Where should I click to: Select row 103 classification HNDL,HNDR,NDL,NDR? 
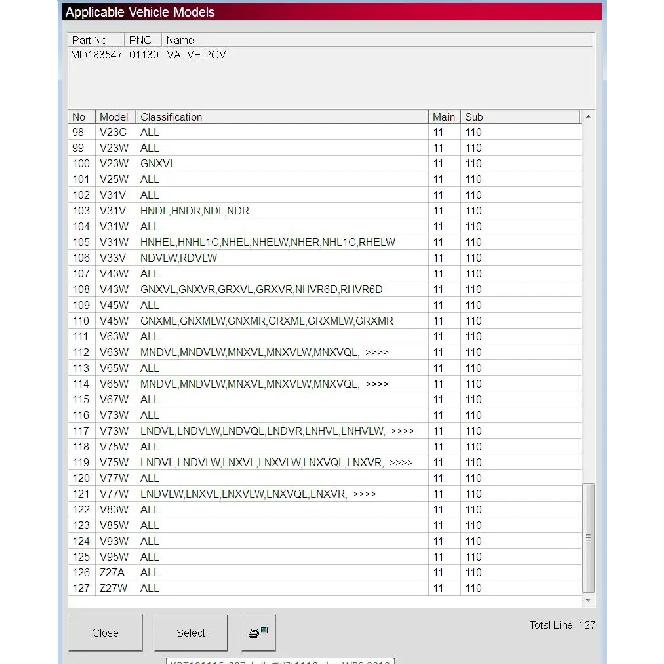(325, 210)
